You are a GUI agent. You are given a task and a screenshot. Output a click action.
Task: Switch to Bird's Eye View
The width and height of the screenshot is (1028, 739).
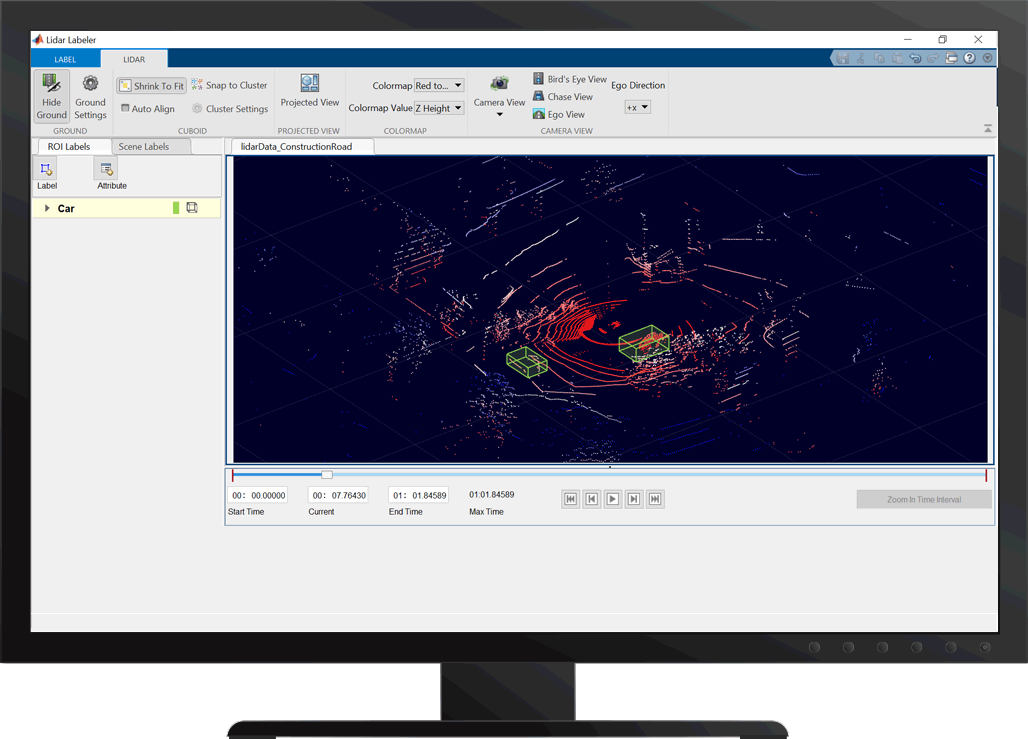point(570,78)
